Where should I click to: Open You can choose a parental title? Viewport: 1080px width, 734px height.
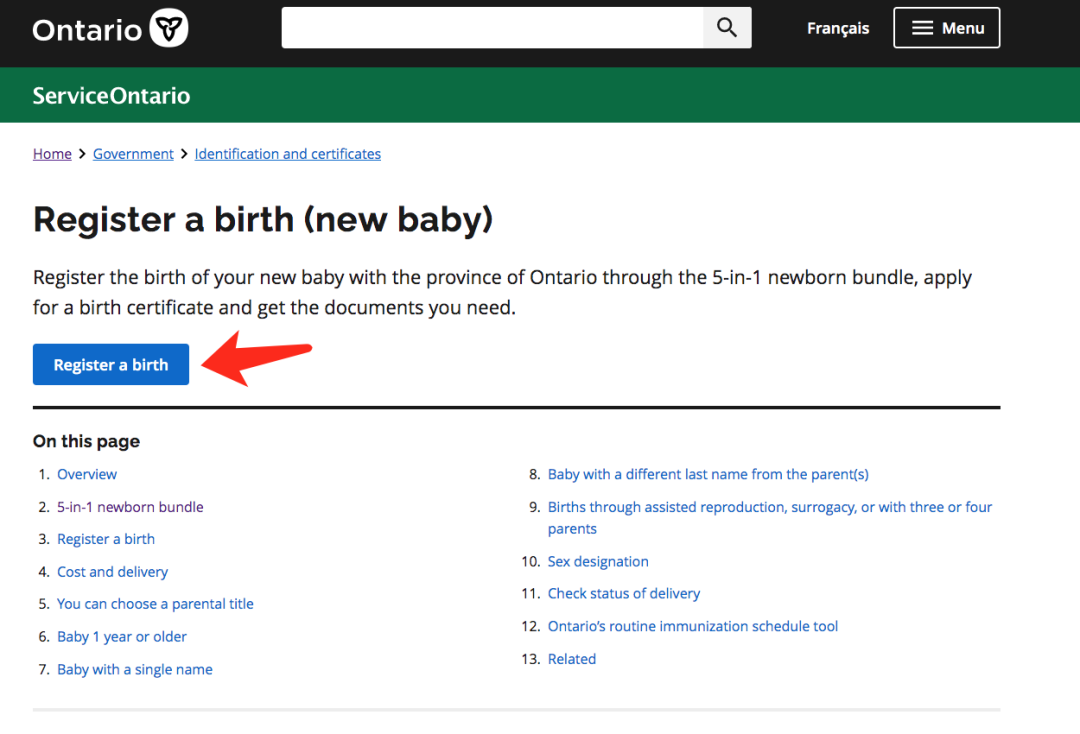[155, 604]
